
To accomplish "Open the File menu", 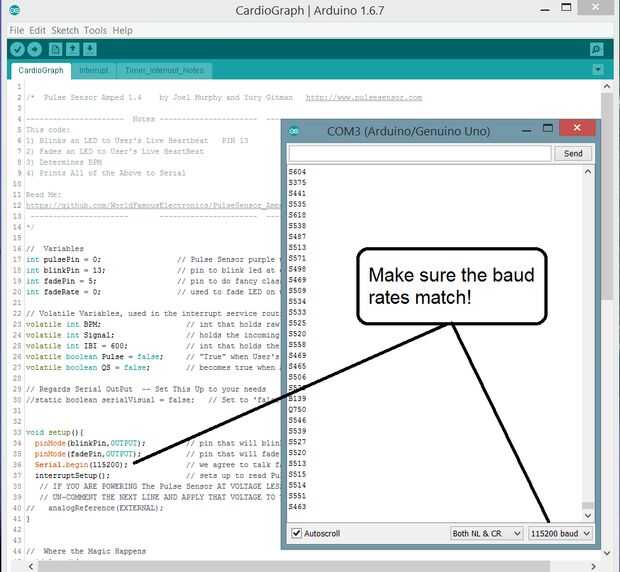I will click(x=17, y=30).
